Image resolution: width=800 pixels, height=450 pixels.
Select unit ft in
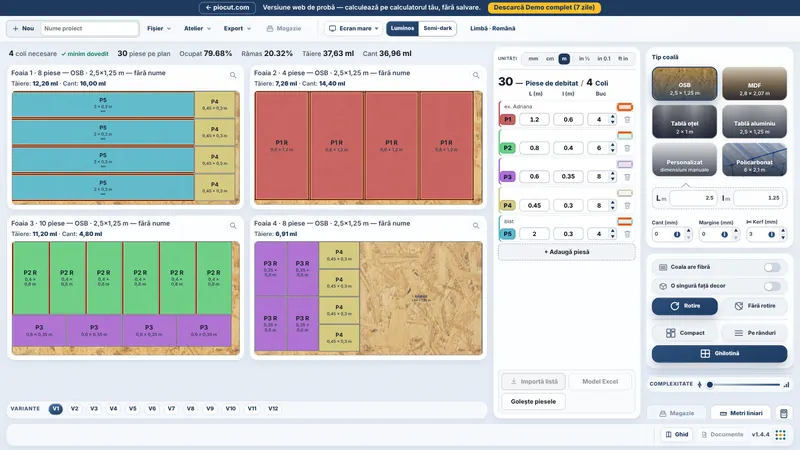(x=623, y=59)
